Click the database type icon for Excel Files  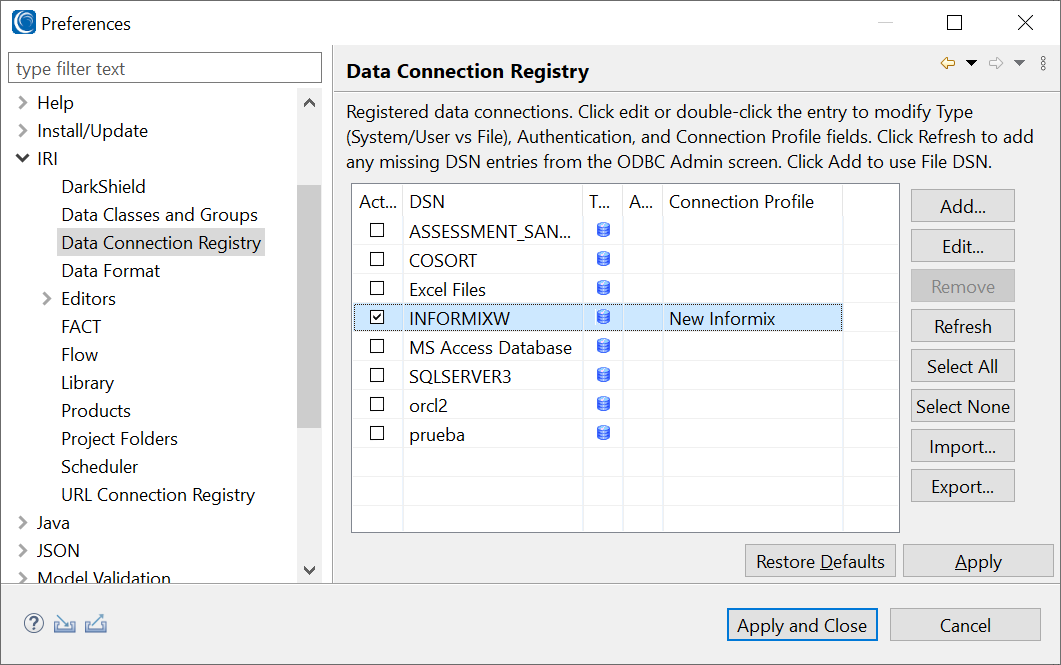604,288
